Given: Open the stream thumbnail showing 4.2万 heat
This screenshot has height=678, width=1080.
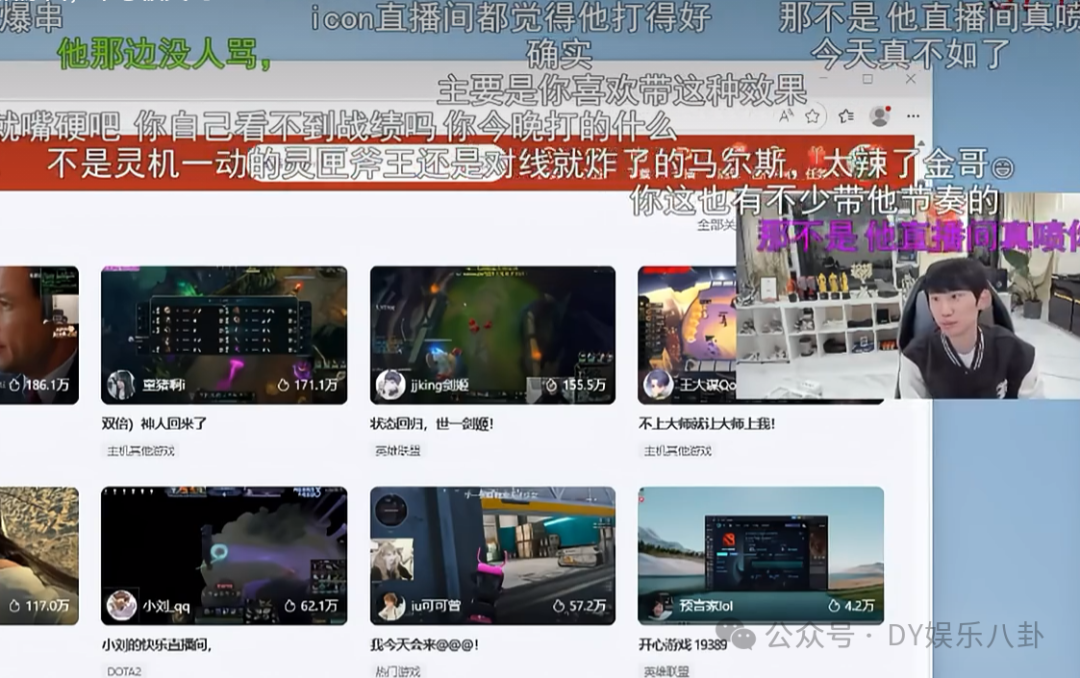Looking at the screenshot, I should tap(760, 556).
